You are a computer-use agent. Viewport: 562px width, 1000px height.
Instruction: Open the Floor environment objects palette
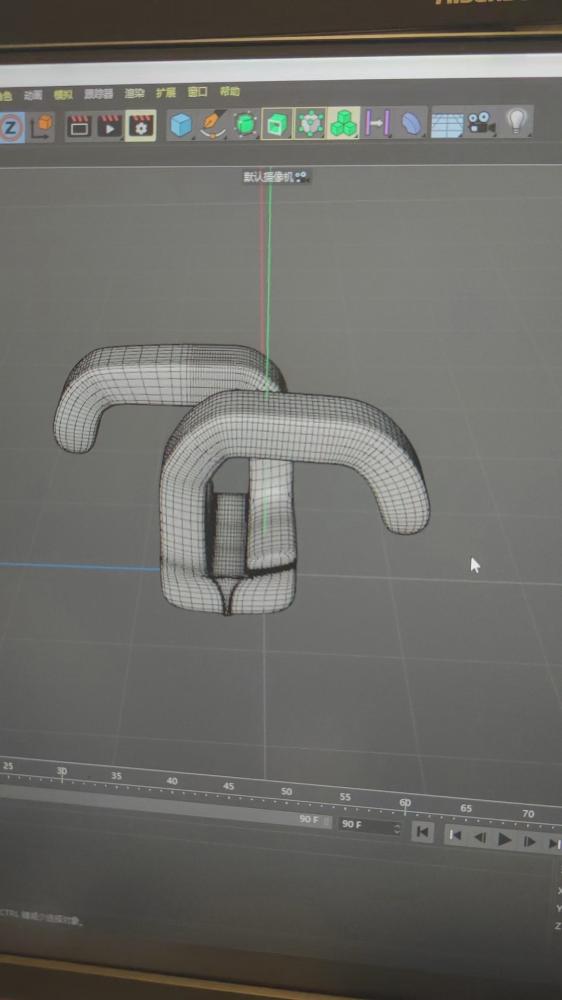[x=447, y=122]
